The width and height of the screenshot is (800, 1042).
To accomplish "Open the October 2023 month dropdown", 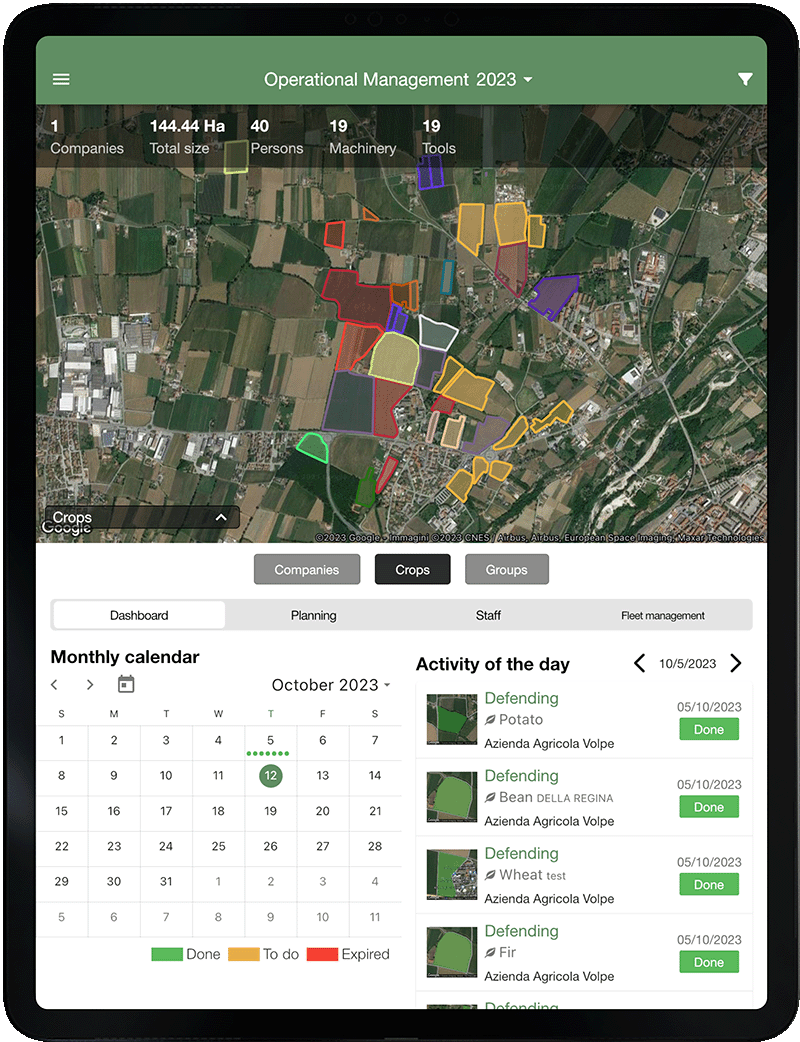I will tap(330, 685).
